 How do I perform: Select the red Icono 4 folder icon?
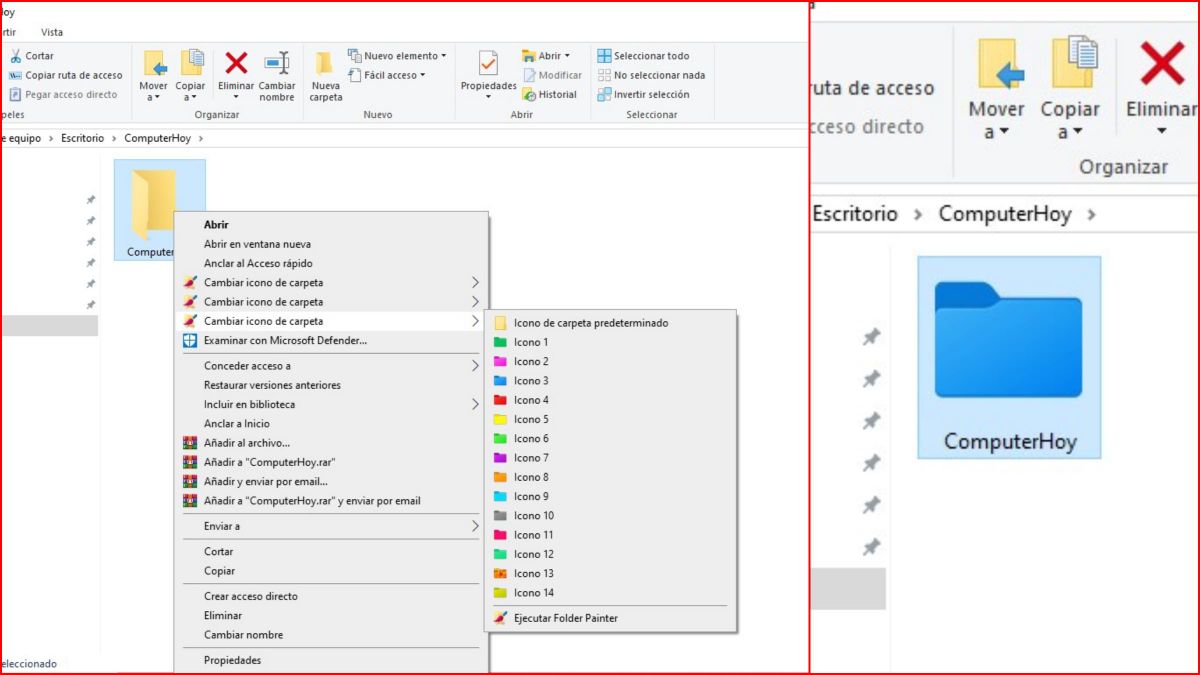531,399
